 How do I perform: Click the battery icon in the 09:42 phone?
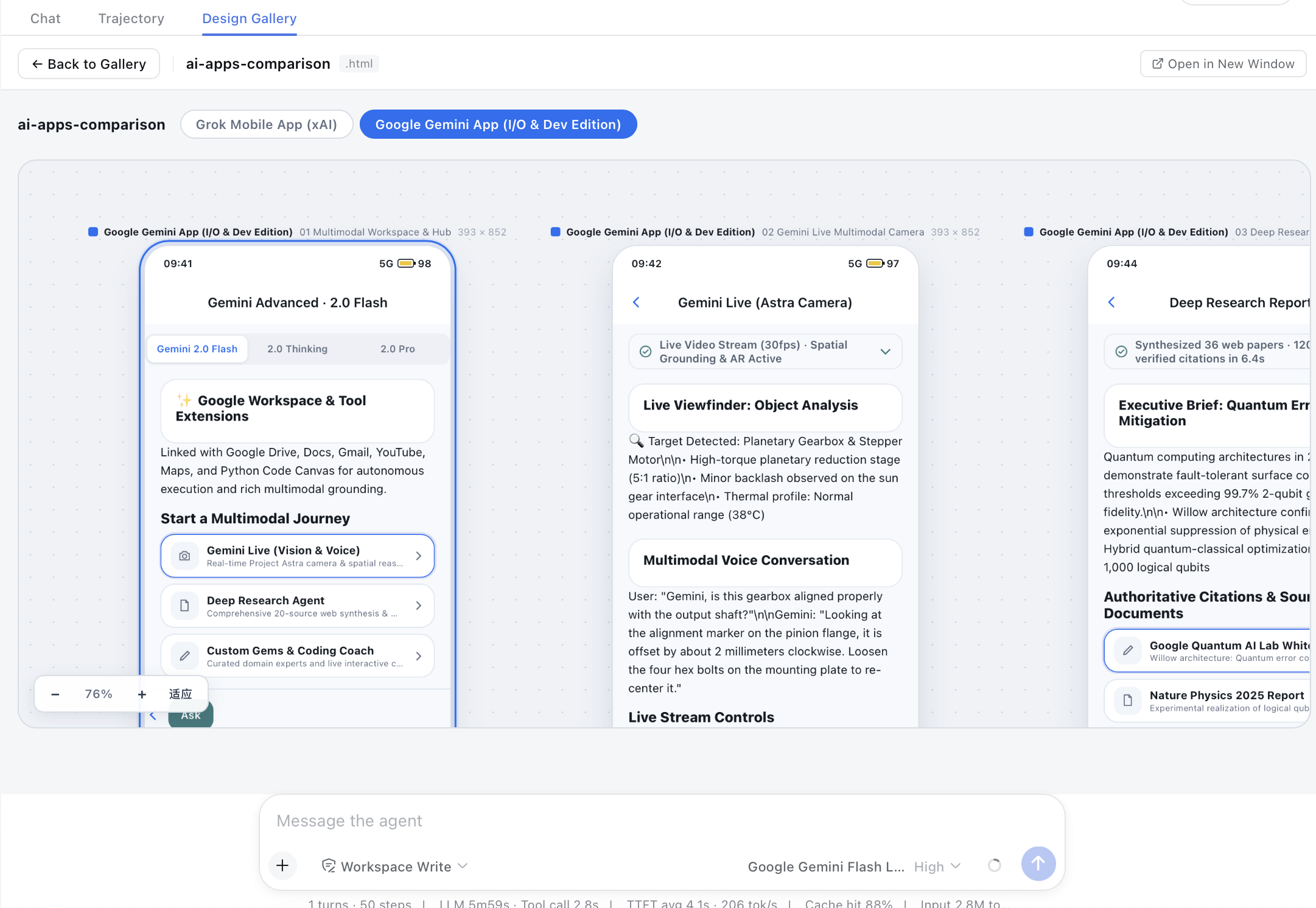(875, 264)
